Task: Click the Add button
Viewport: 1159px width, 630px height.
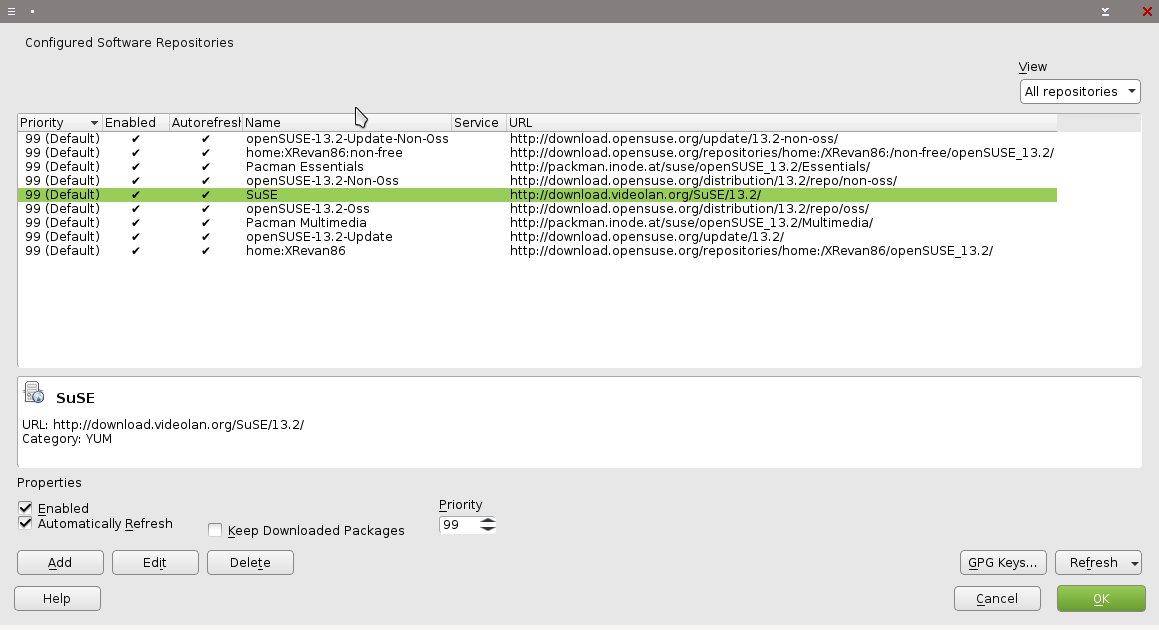Action: pyautogui.click(x=60, y=563)
